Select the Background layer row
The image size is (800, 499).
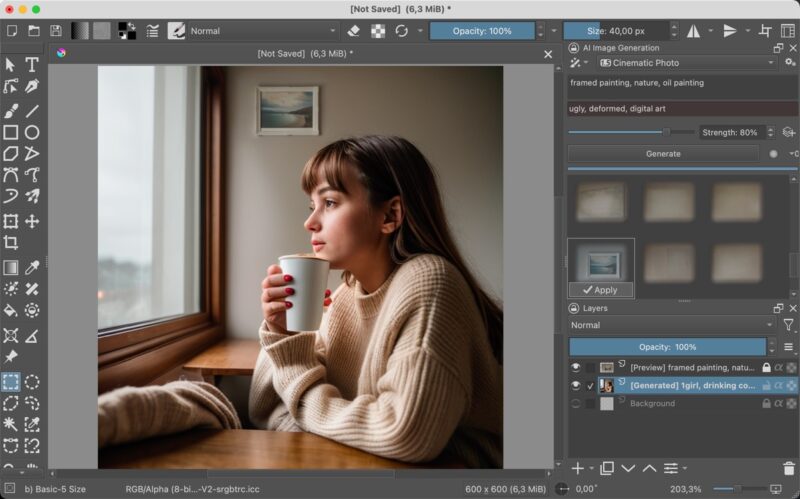tap(683, 404)
